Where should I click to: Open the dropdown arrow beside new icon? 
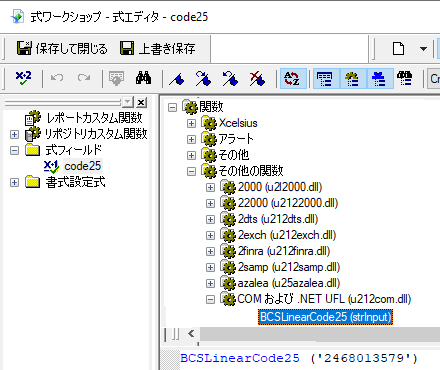pos(423,49)
